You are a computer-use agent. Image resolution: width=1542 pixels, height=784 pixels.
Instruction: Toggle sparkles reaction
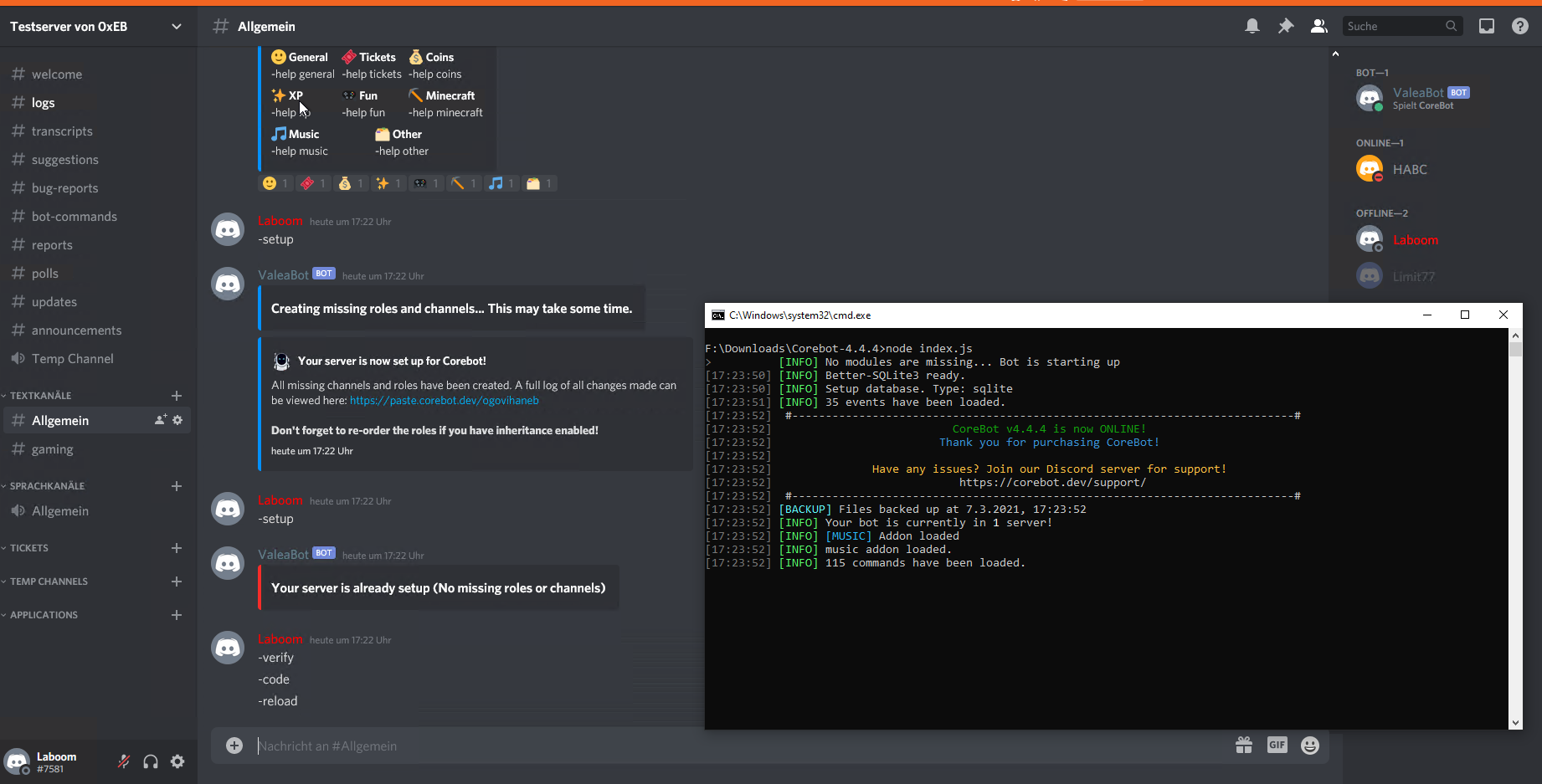(388, 183)
